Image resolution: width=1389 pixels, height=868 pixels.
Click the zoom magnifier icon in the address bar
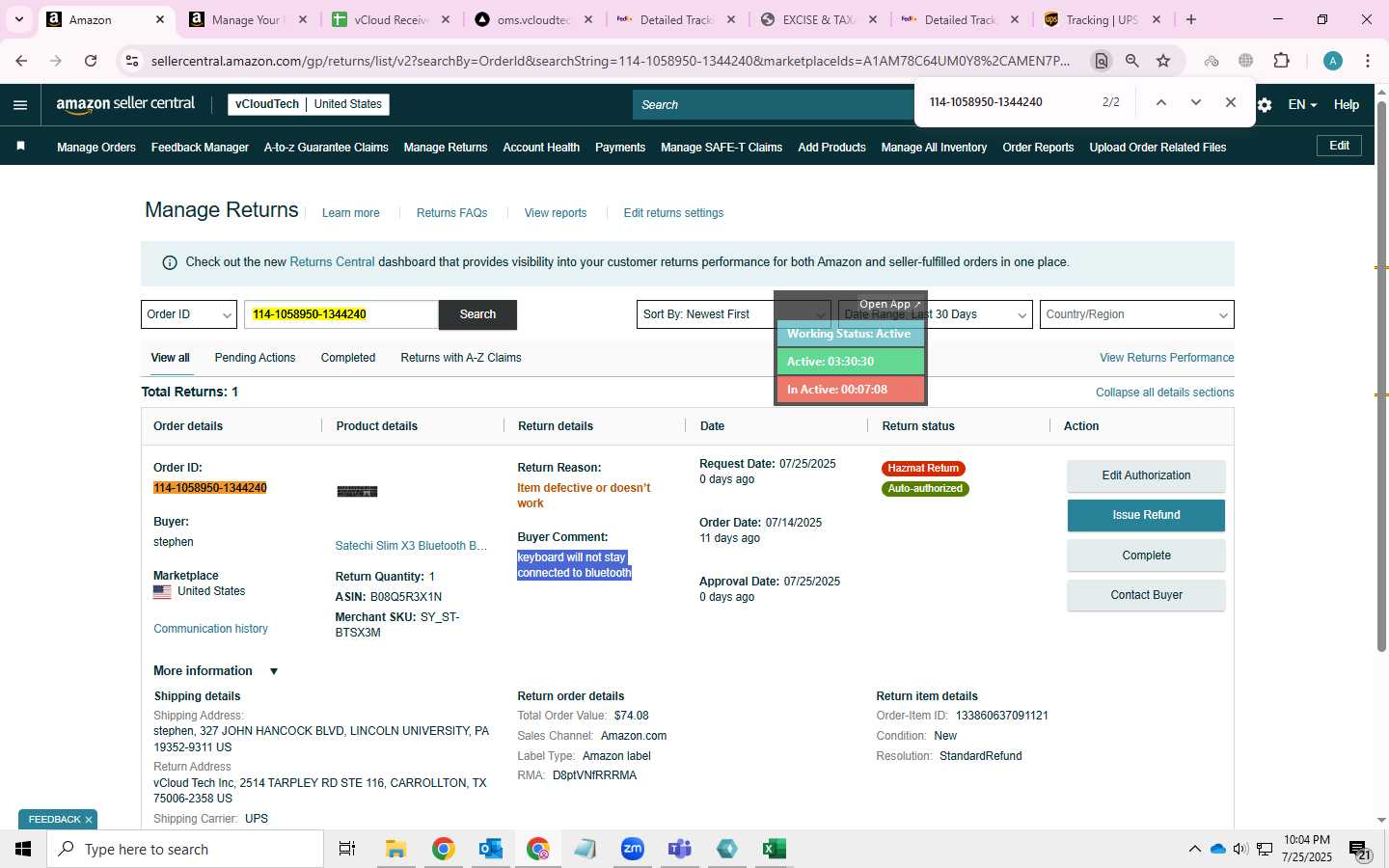click(x=1132, y=61)
